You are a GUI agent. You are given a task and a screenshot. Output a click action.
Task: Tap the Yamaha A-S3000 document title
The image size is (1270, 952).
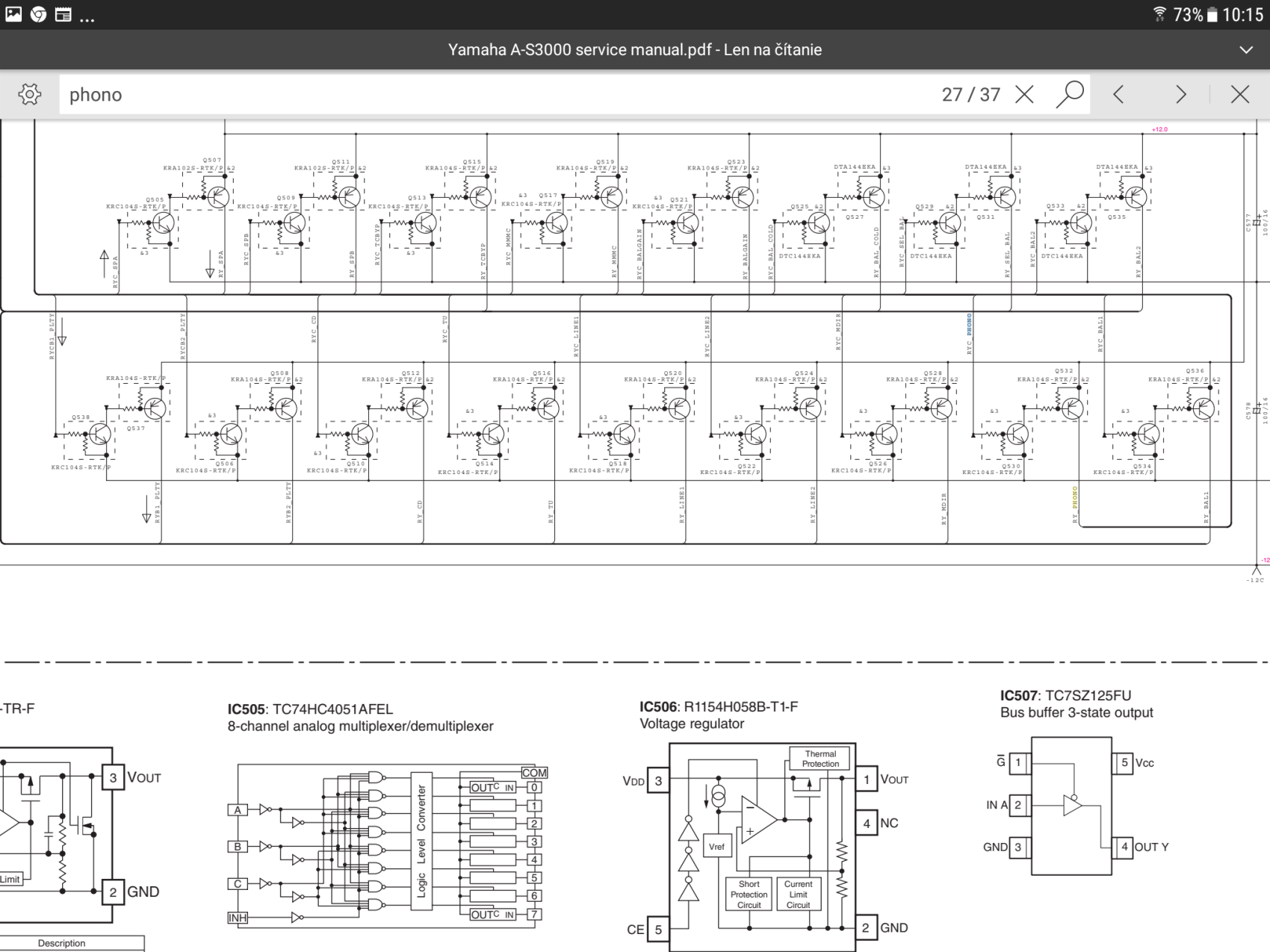pos(634,50)
